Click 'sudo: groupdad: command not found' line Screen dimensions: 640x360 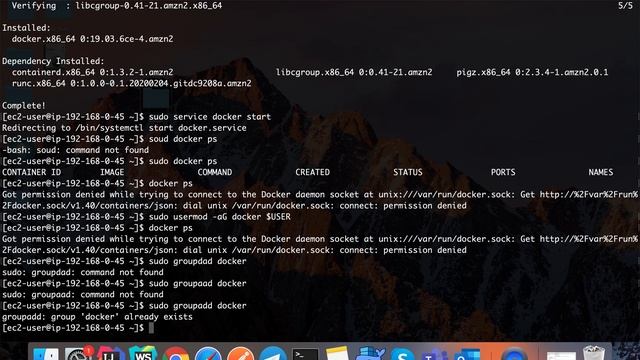pyautogui.click(x=82, y=272)
